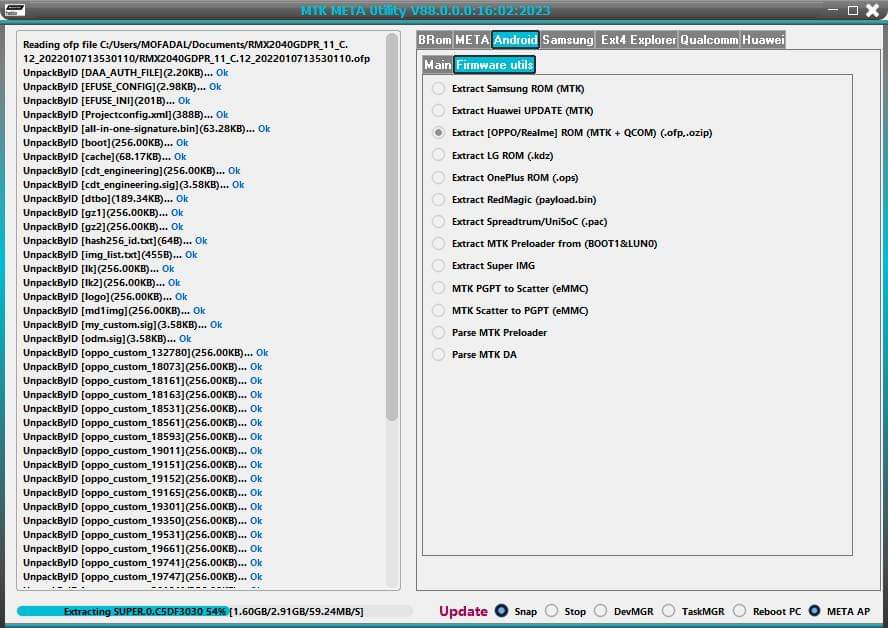Image resolution: width=888 pixels, height=628 pixels.
Task: Click log line UnpackByID [boot]
Action: point(106,143)
